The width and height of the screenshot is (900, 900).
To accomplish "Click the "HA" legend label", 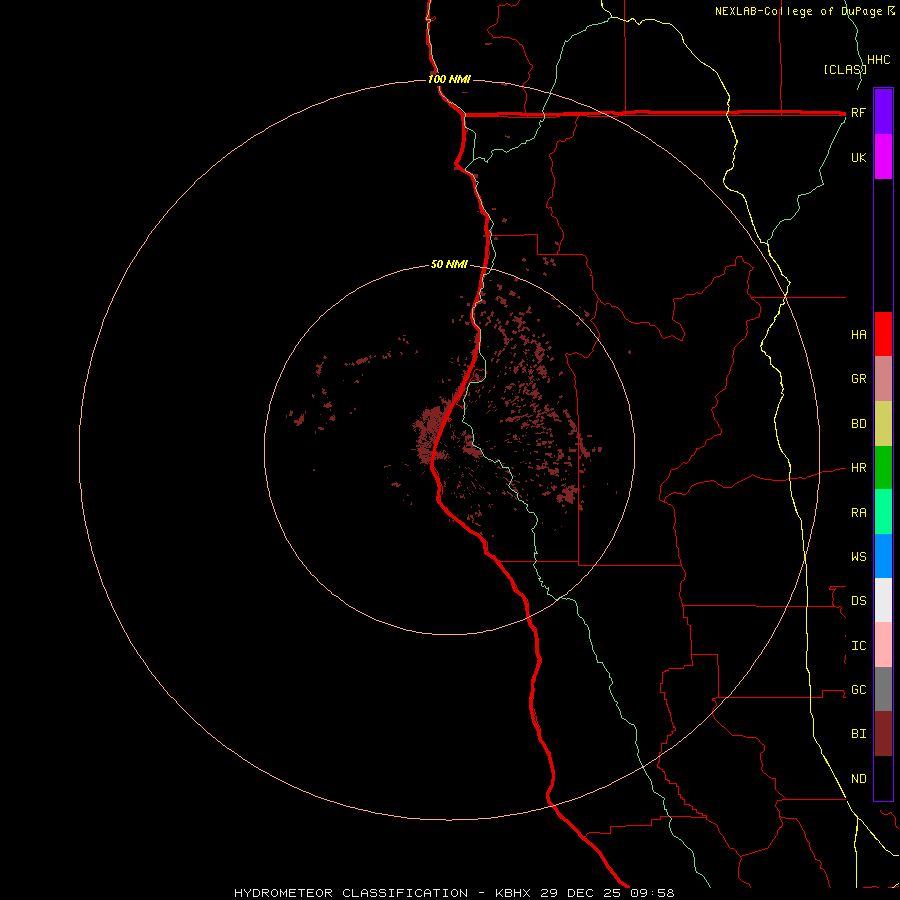I will click(858, 334).
